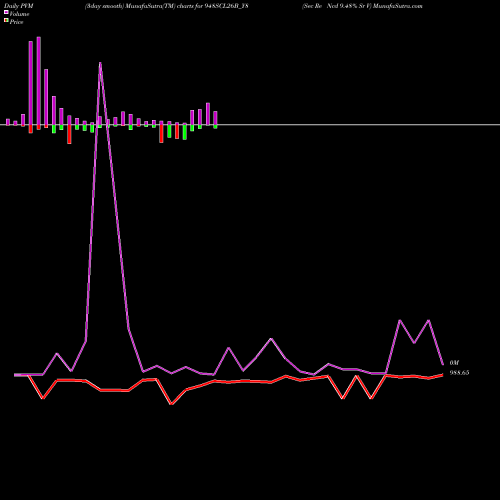Click the lowest dip of the red price line
The image size is (500, 500).
point(171,404)
